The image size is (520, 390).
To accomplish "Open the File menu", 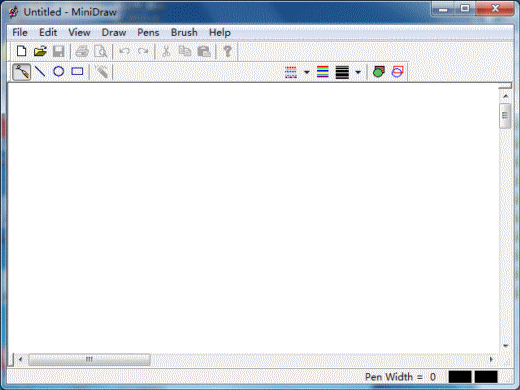I will [x=20, y=32].
